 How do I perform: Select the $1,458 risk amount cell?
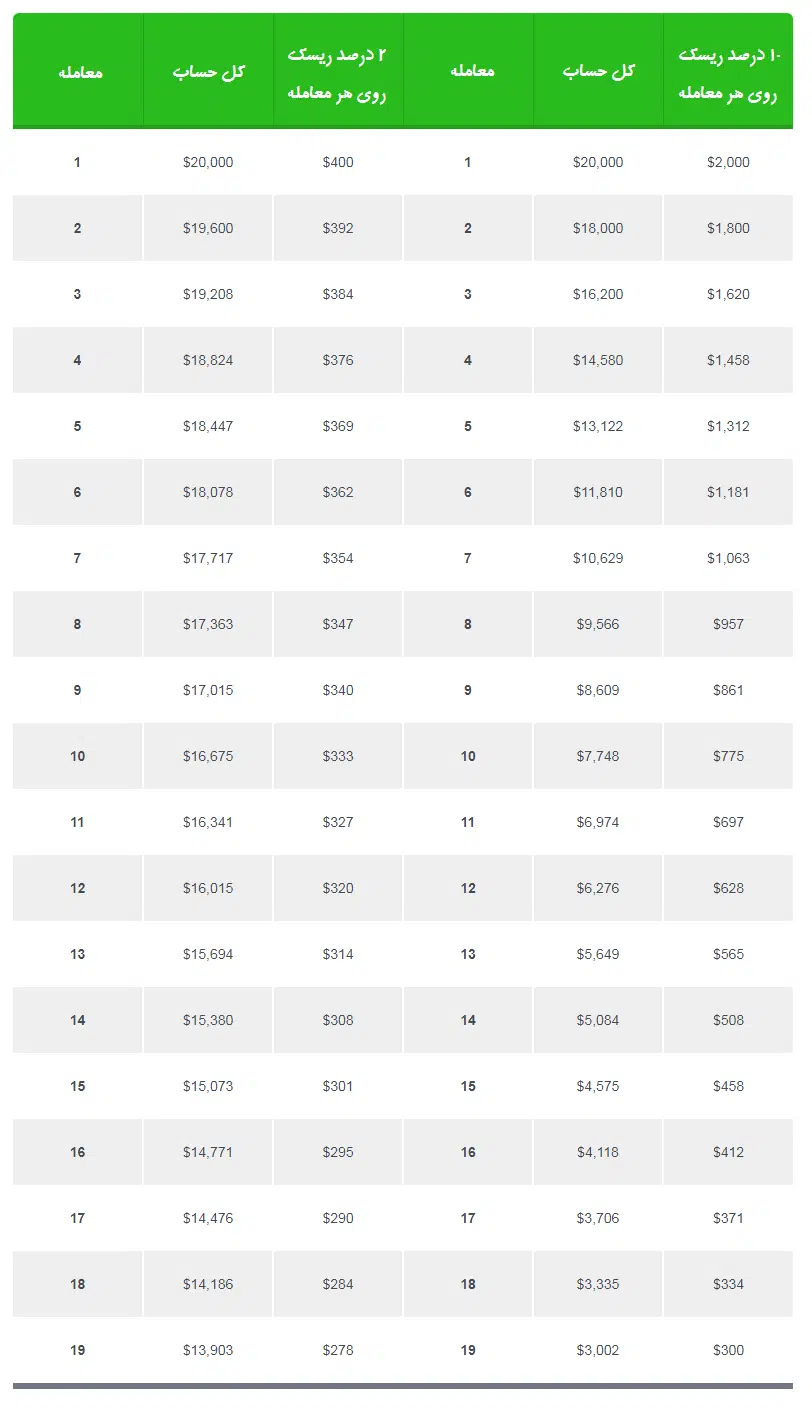pos(728,360)
